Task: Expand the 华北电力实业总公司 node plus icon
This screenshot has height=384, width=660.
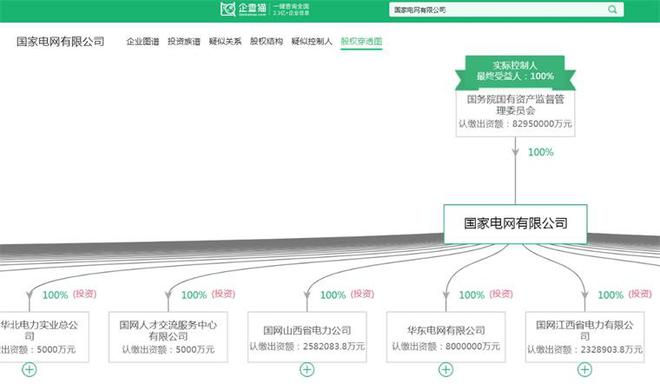Action: point(29,370)
